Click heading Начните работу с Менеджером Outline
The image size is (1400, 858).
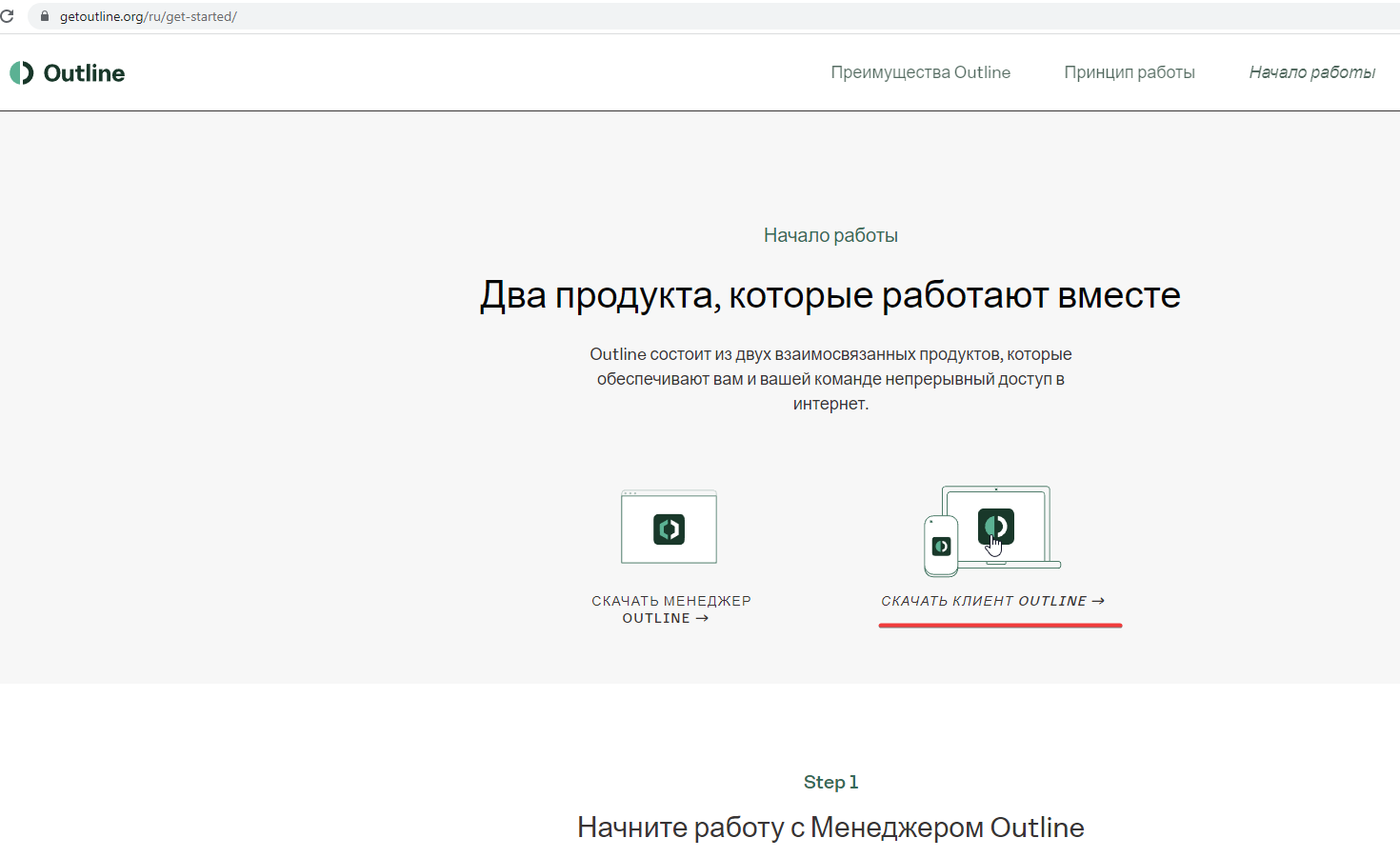[x=830, y=828]
